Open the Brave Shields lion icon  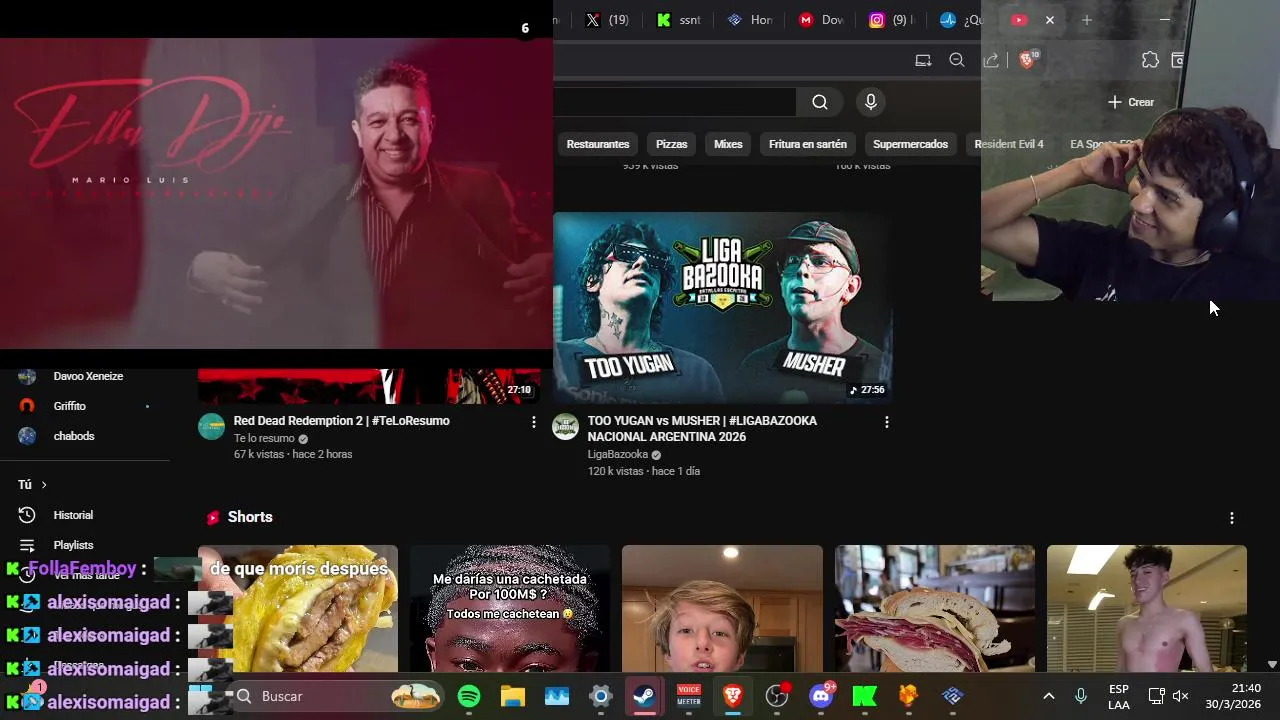[x=1026, y=60]
